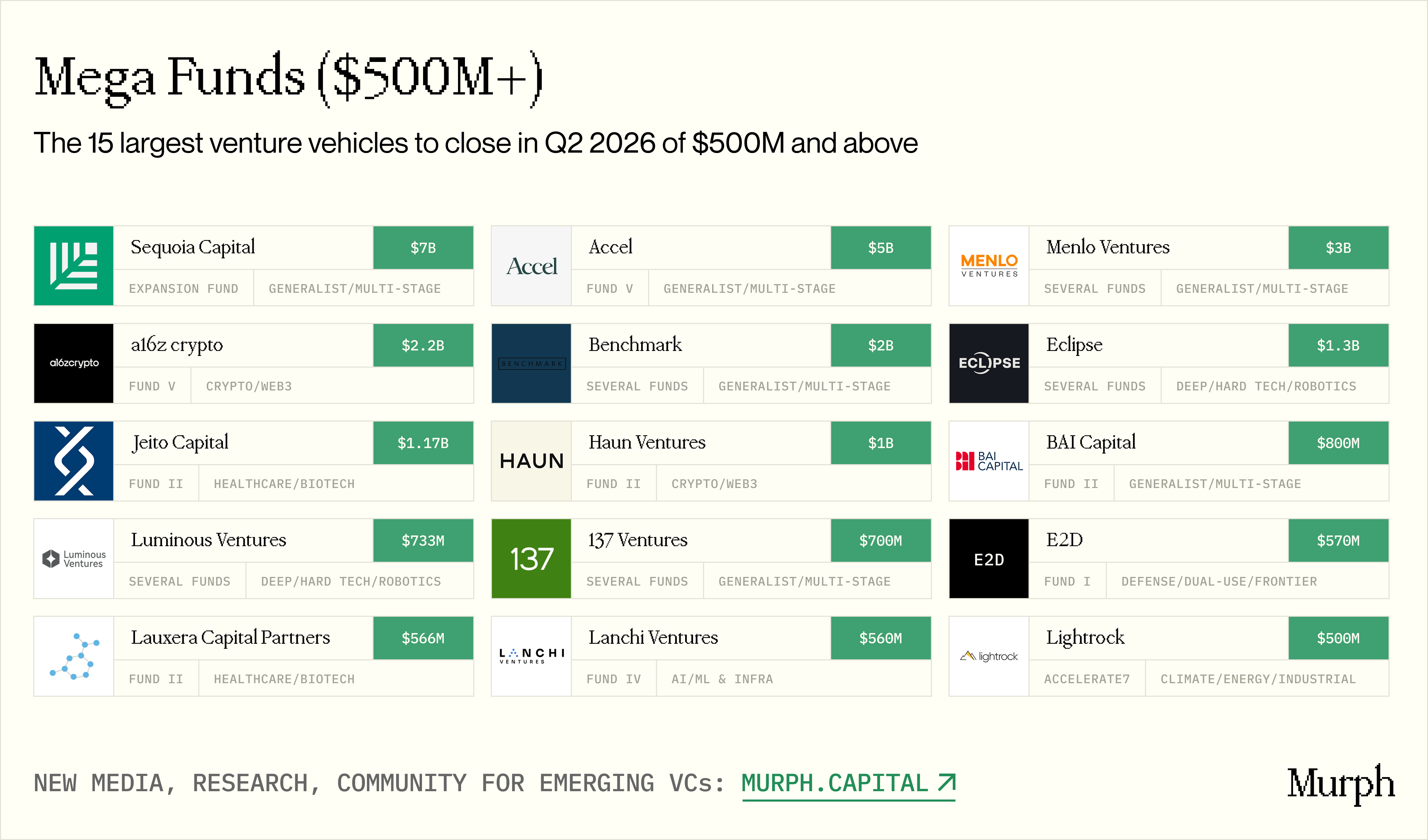Image resolution: width=1428 pixels, height=840 pixels.
Task: Click the BAI Capital red logo
Action: coord(989,461)
